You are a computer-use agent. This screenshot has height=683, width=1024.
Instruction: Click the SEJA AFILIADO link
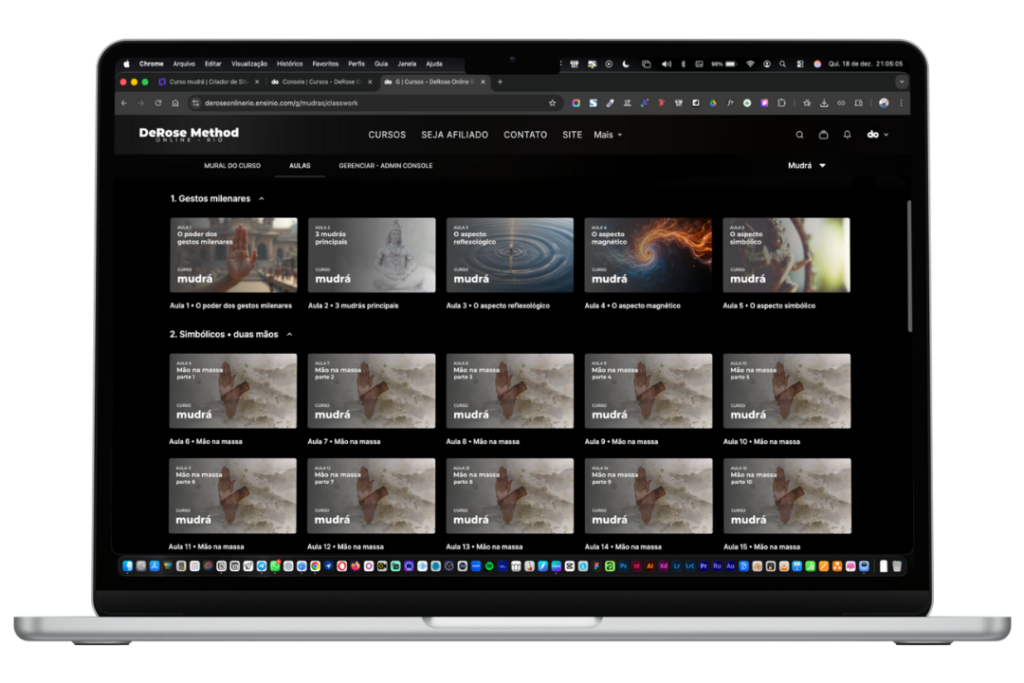[x=455, y=135]
